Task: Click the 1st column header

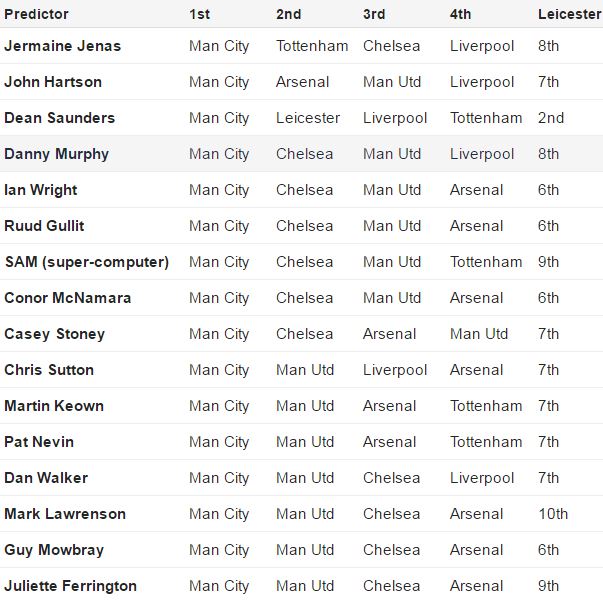Action: 200,14
